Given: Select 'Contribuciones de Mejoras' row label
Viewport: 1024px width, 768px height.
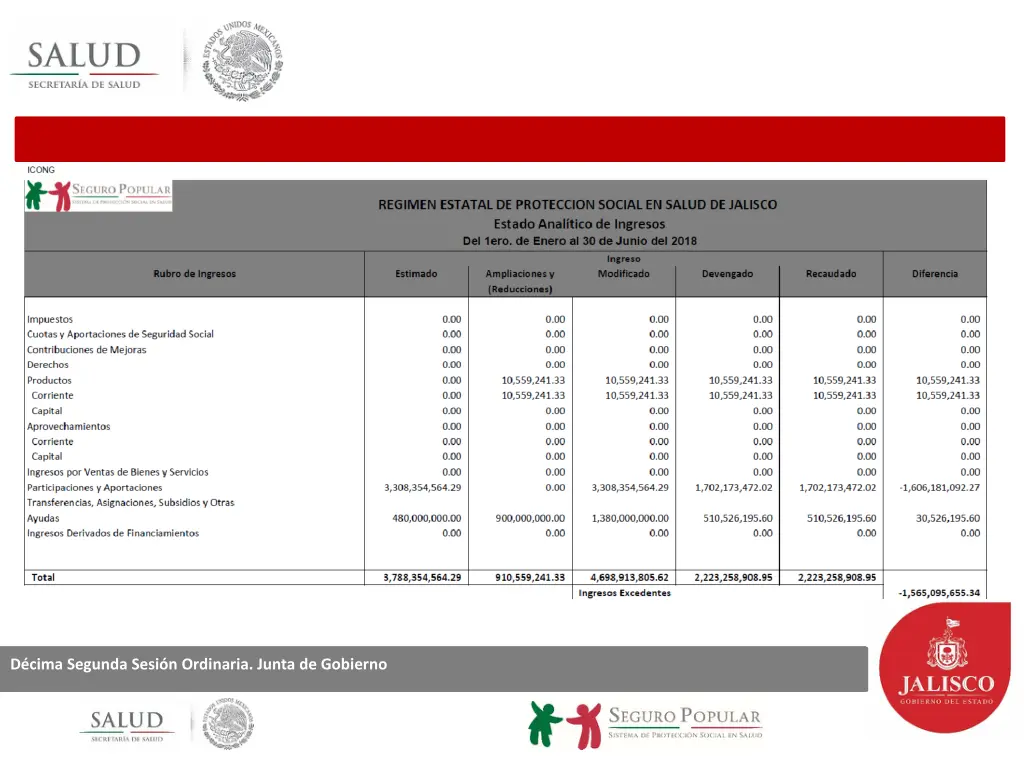Looking at the screenshot, I should tap(86, 350).
